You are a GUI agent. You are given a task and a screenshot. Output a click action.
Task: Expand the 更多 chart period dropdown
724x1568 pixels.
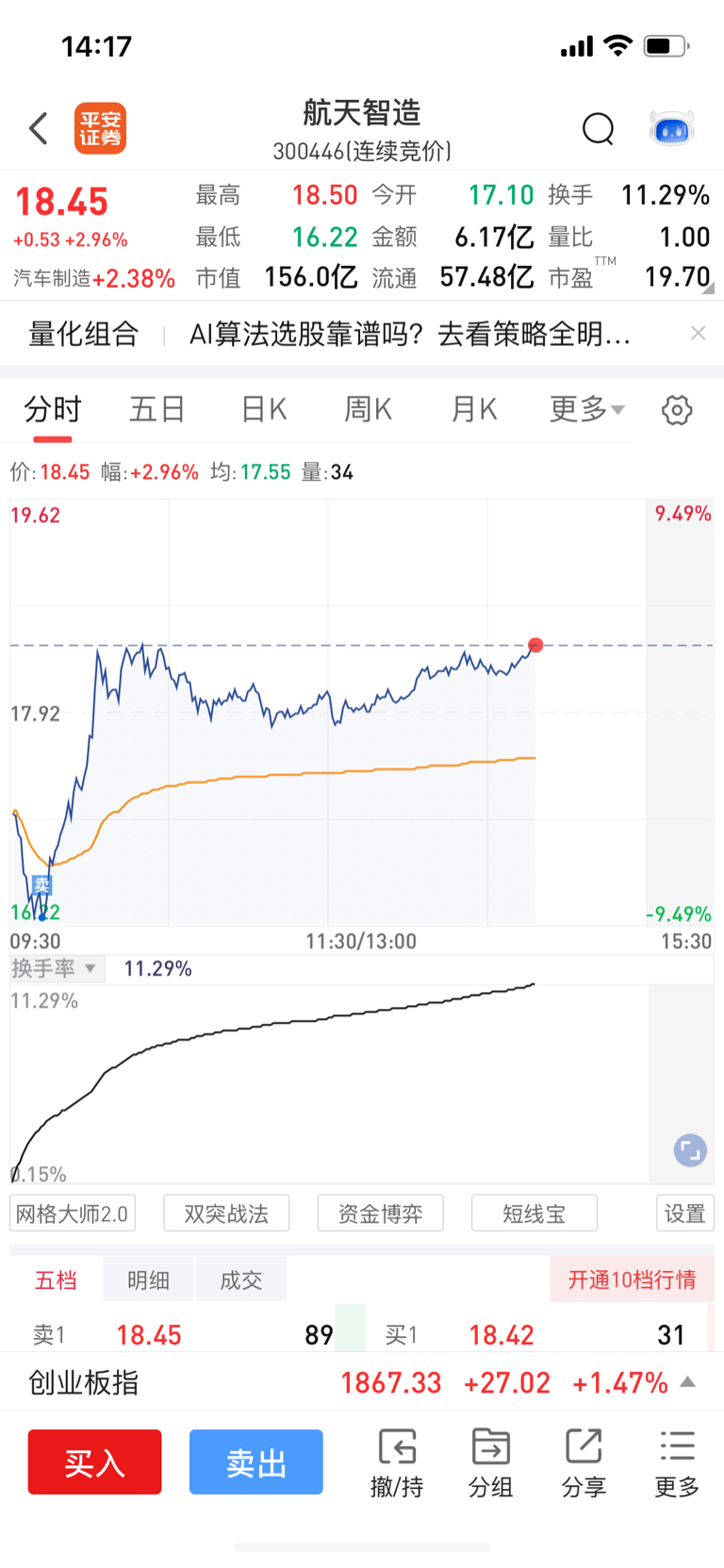tap(586, 409)
